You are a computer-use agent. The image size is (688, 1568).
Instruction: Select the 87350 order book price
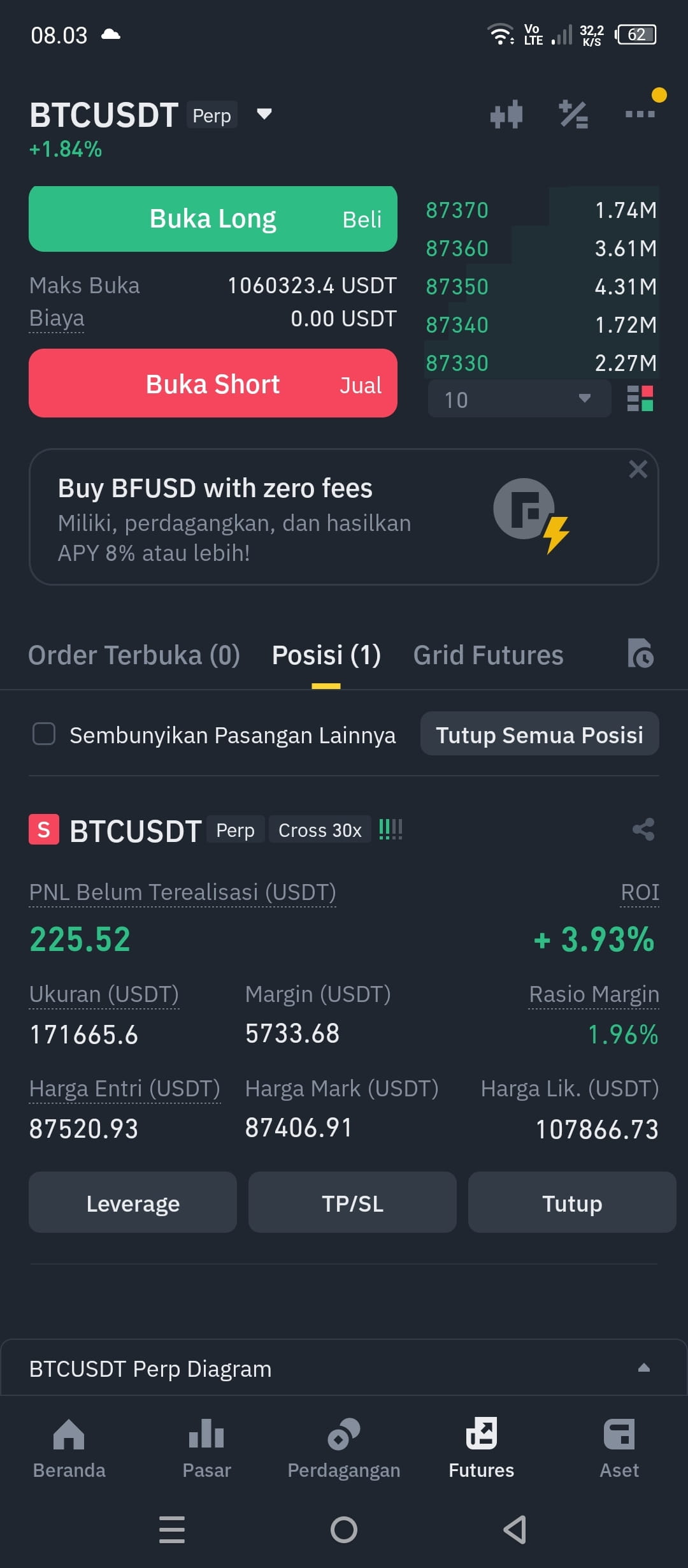coord(457,287)
